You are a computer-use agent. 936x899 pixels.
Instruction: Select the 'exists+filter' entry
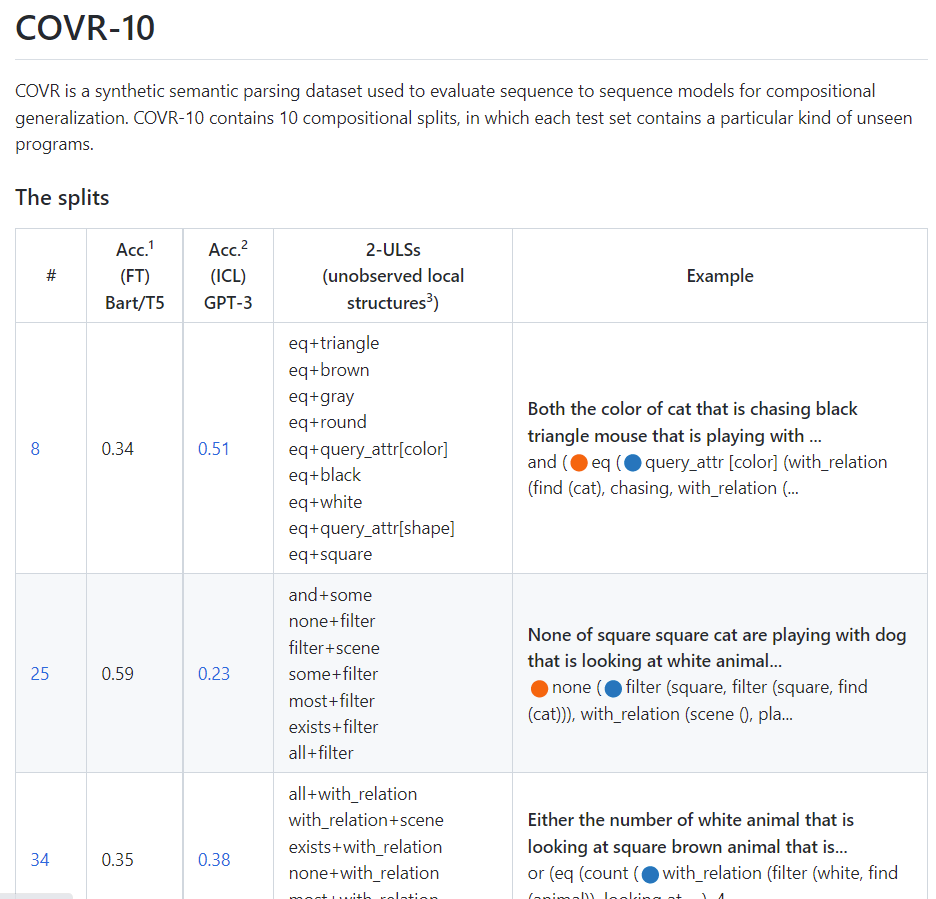pos(333,727)
